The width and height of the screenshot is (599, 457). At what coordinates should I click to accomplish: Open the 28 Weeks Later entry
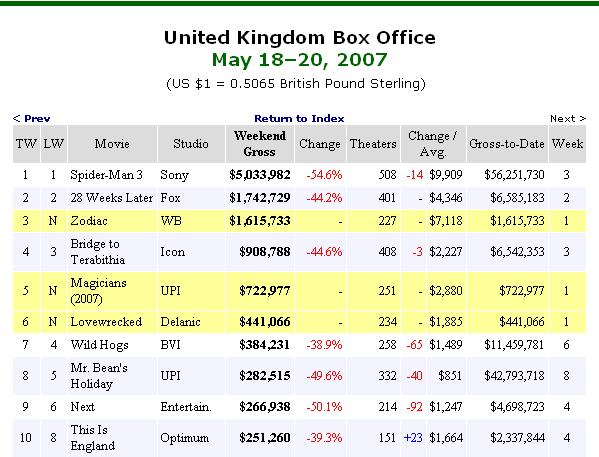[112, 198]
